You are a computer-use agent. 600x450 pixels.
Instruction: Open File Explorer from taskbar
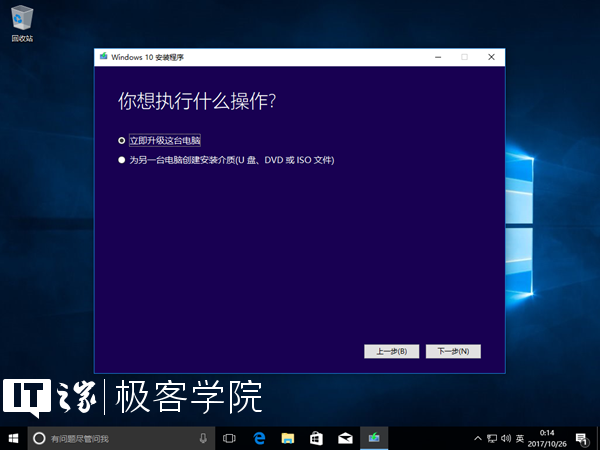coord(288,438)
